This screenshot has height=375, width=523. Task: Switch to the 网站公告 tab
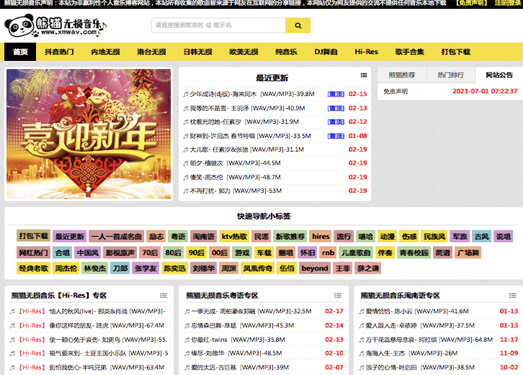(499, 75)
